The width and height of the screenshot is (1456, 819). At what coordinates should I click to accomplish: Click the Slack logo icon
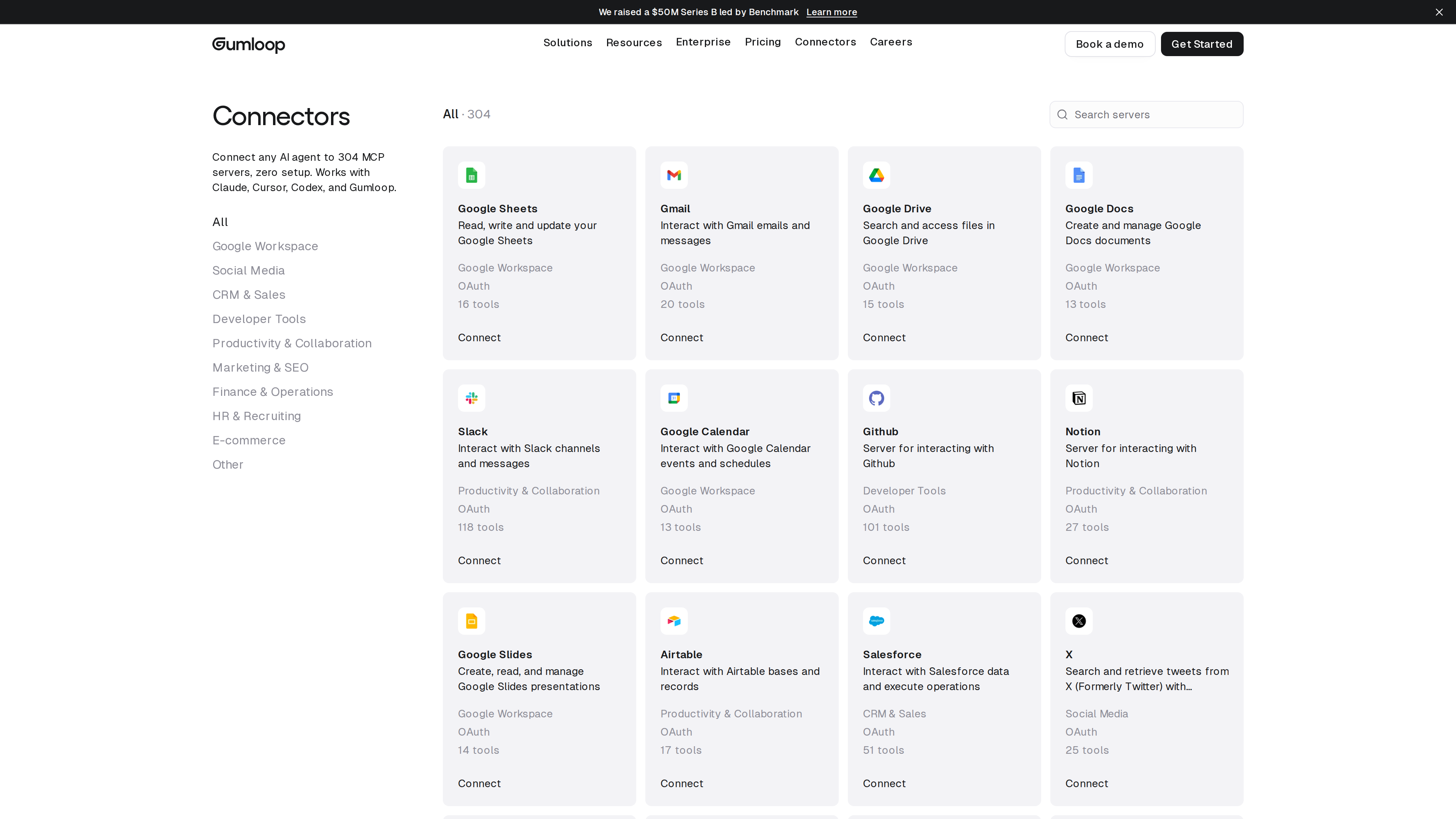click(x=471, y=398)
